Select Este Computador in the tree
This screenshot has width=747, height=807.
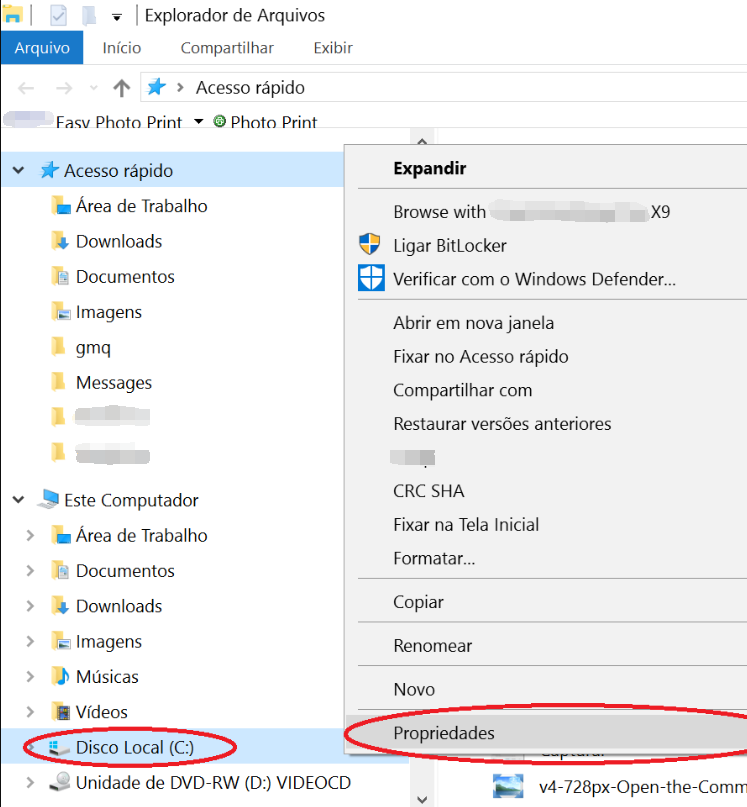(131, 500)
